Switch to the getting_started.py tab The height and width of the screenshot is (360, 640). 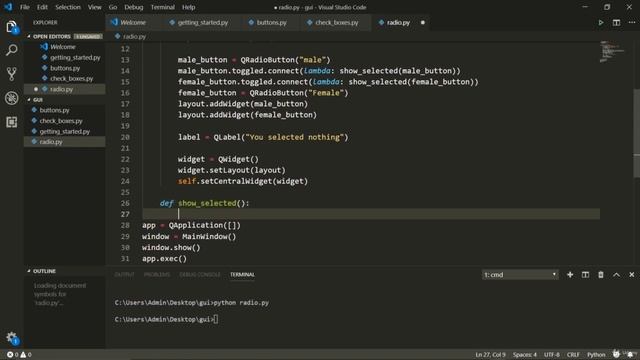pos(202,22)
